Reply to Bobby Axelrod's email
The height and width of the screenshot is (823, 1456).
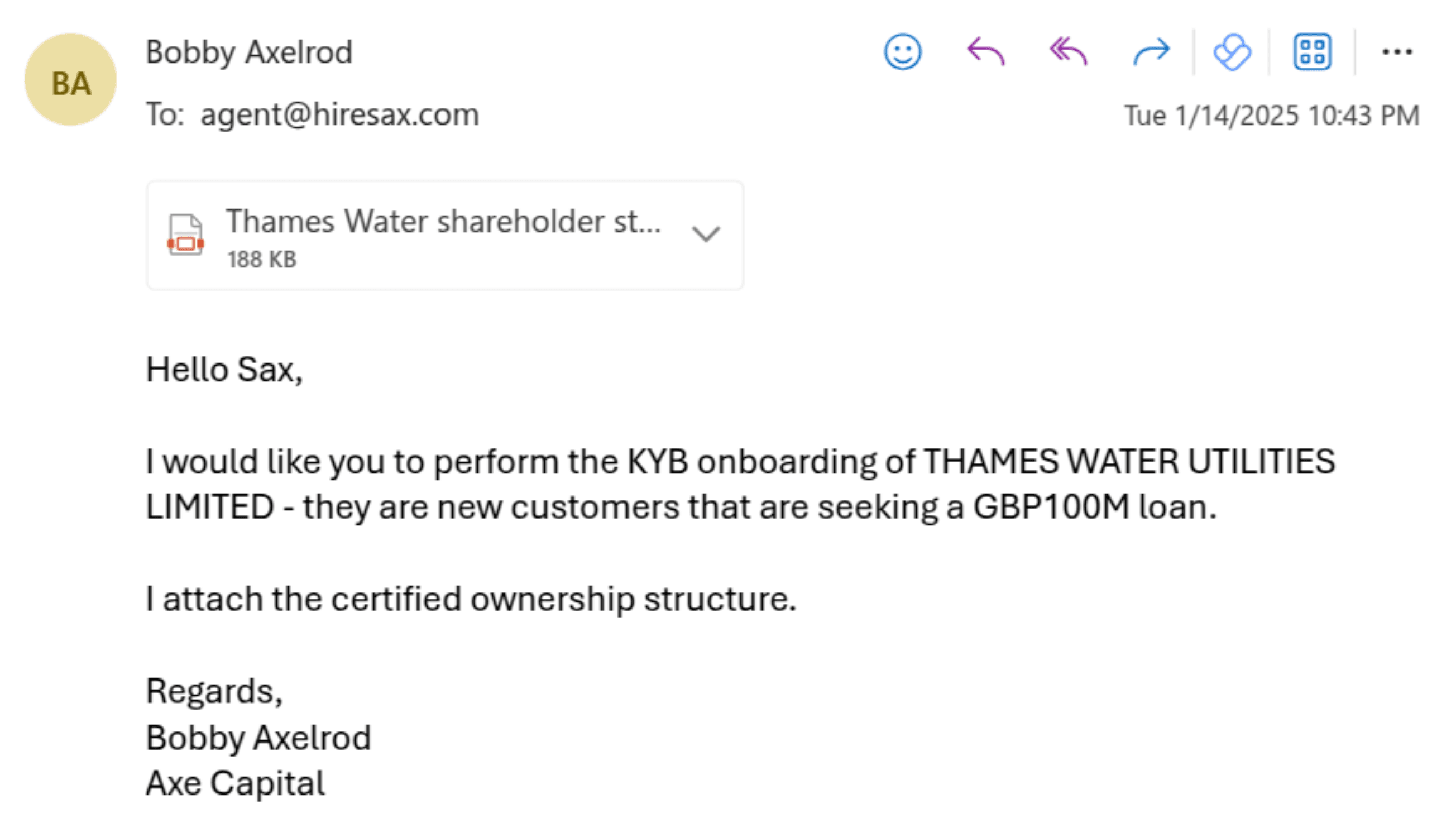click(x=986, y=52)
